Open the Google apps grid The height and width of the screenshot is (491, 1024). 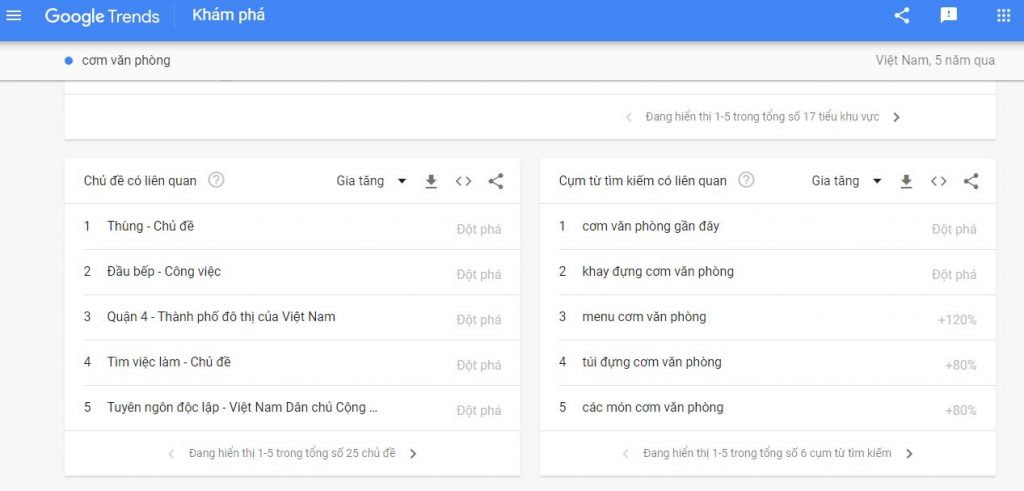click(1003, 16)
